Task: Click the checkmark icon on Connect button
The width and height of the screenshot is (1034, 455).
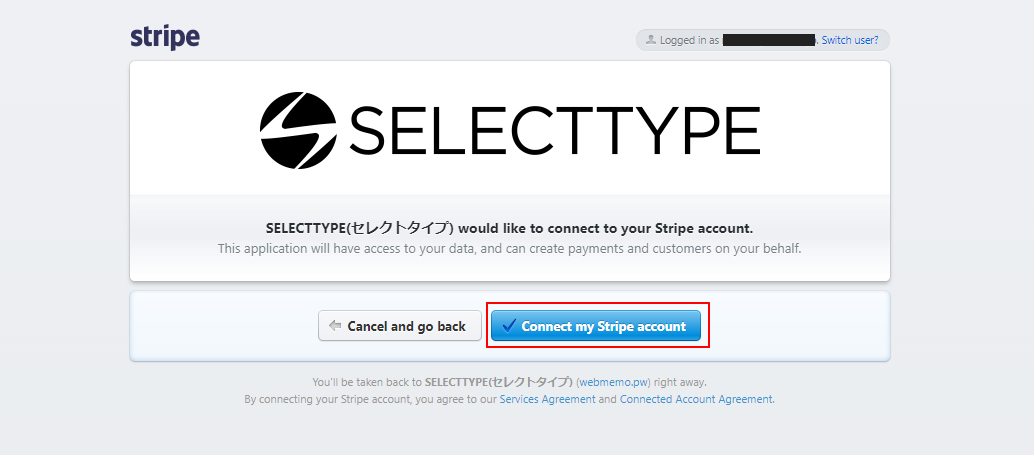Action: tap(509, 326)
